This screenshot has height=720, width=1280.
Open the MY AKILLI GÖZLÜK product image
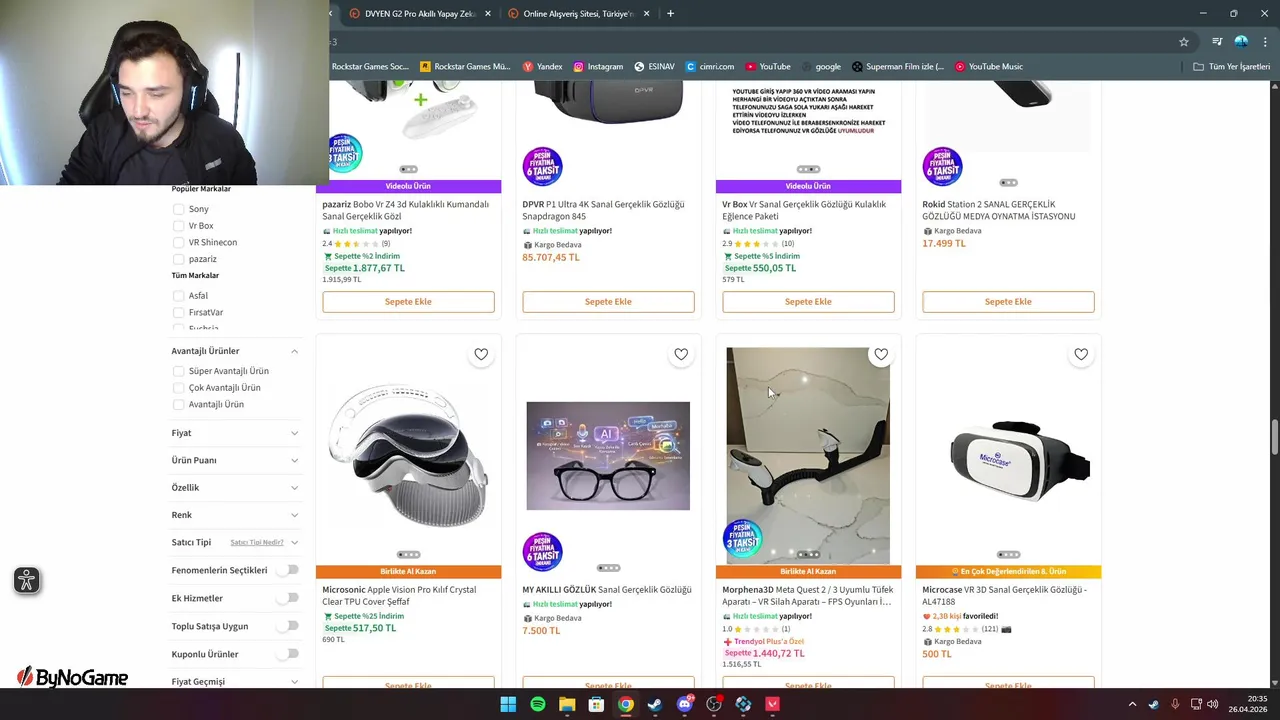coord(608,456)
